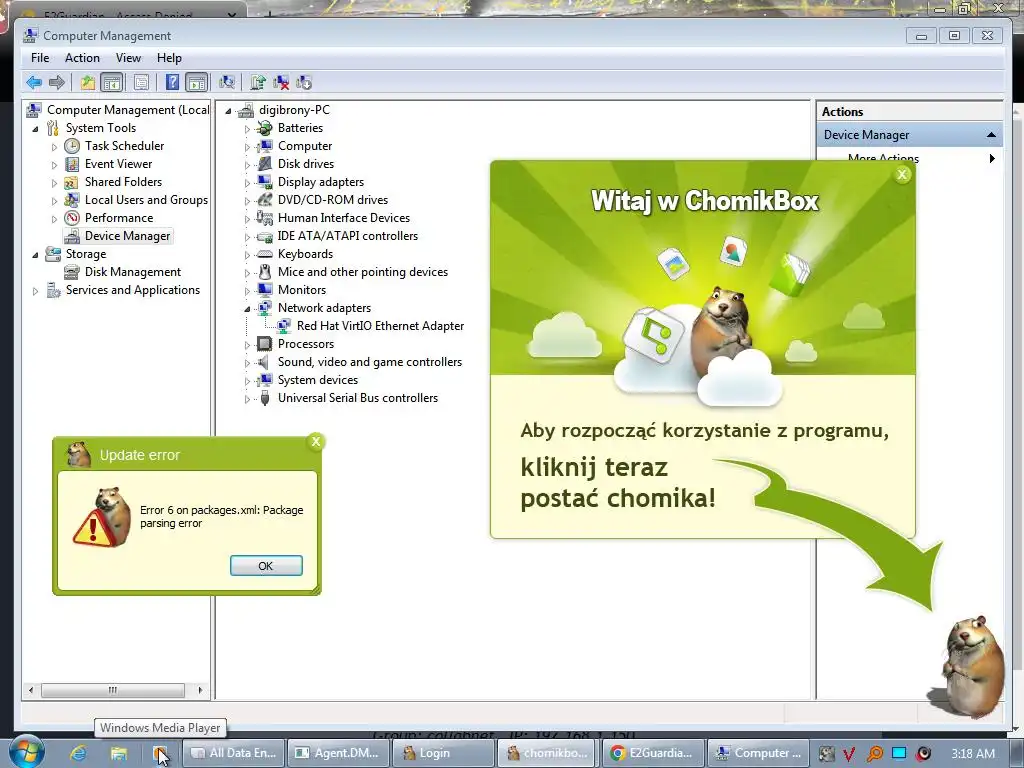Select Shared Folders in the console tree
1024x768 pixels.
tap(123, 182)
